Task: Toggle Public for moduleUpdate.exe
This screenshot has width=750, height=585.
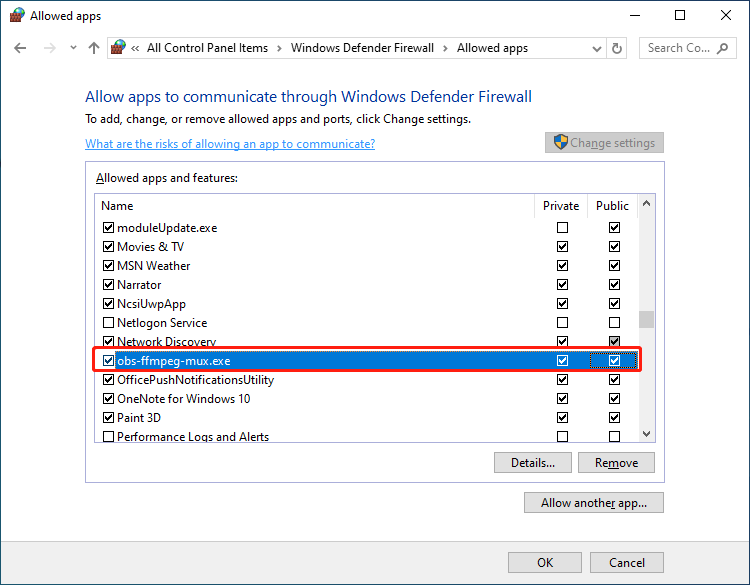Action: (x=614, y=227)
